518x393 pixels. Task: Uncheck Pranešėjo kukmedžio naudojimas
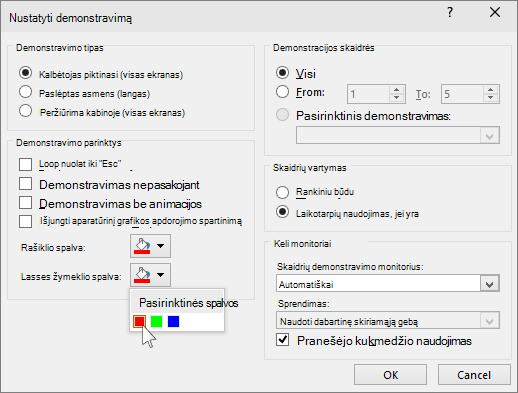pyautogui.click(x=282, y=340)
